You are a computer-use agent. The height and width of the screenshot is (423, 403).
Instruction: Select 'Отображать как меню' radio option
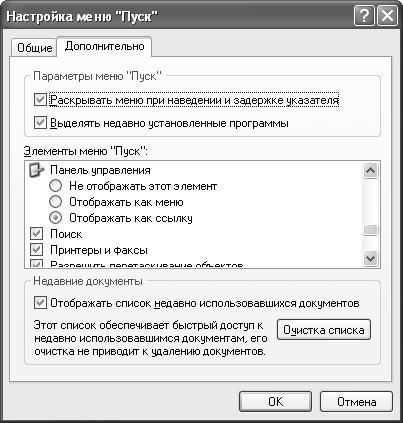point(55,202)
